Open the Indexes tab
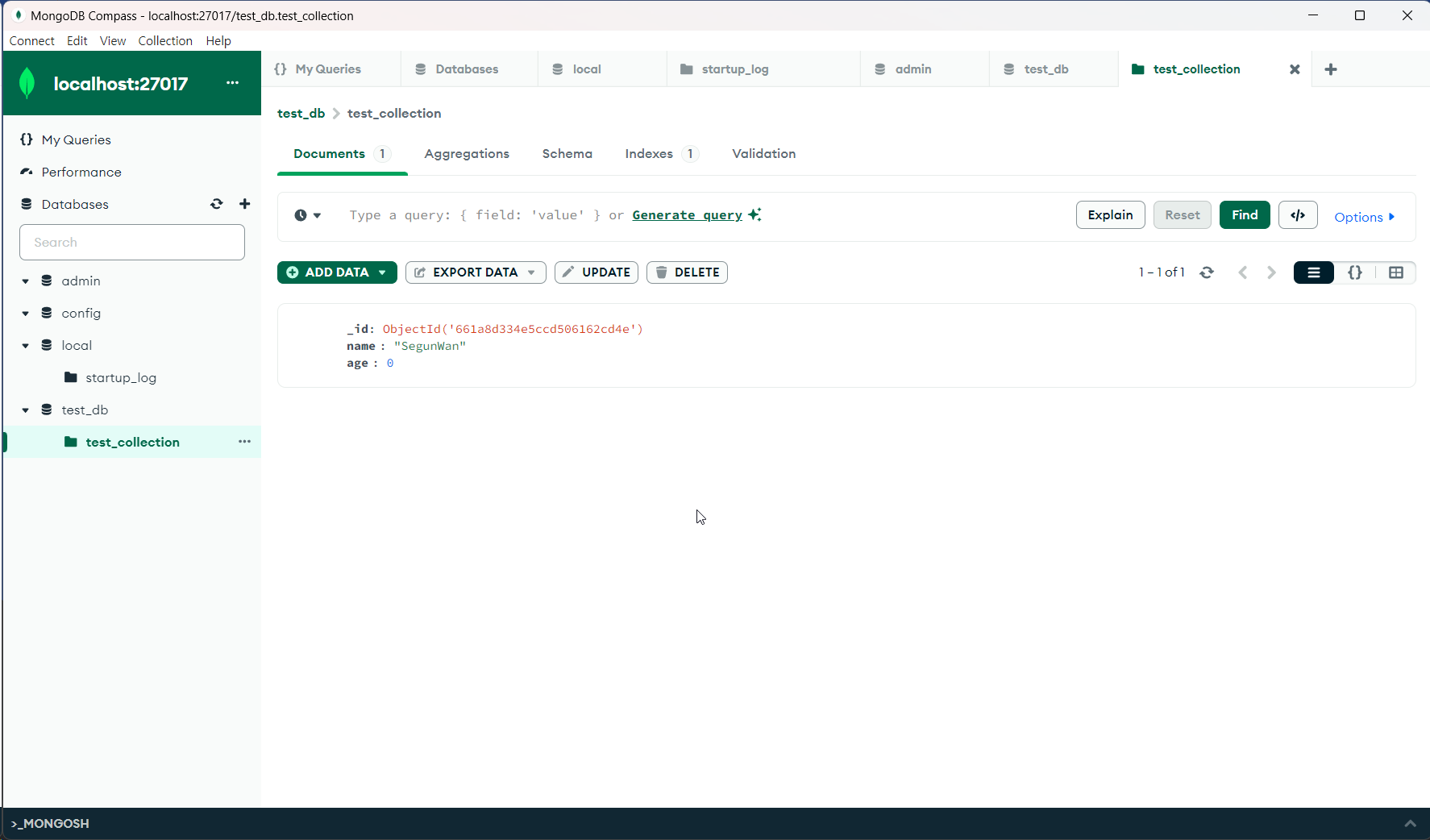Image resolution: width=1430 pixels, height=840 pixels. tap(661, 154)
